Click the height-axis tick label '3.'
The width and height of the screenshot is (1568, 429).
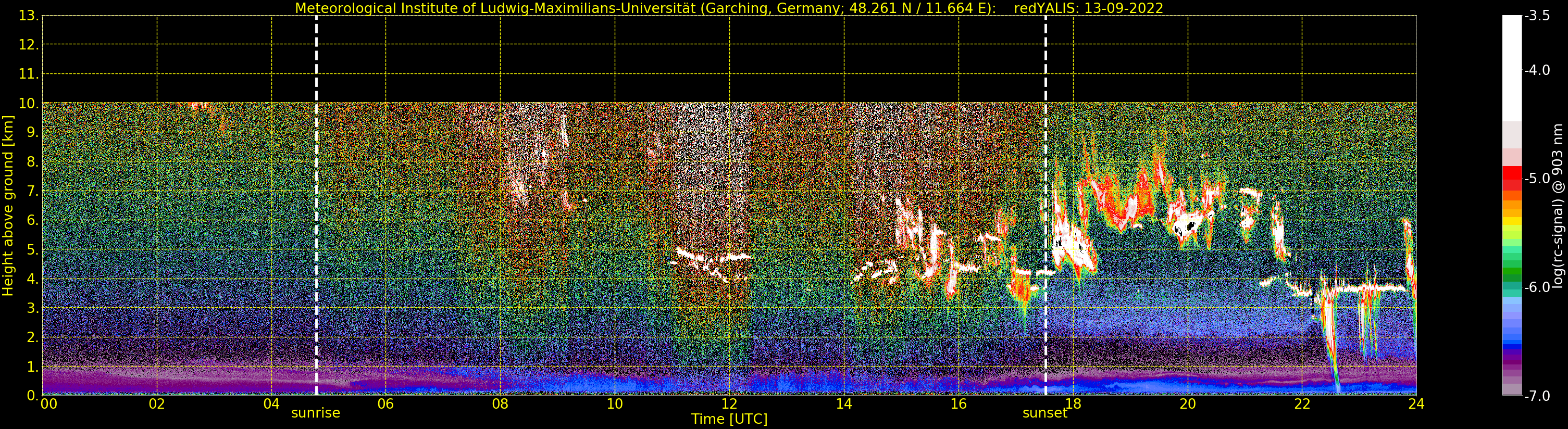point(32,309)
